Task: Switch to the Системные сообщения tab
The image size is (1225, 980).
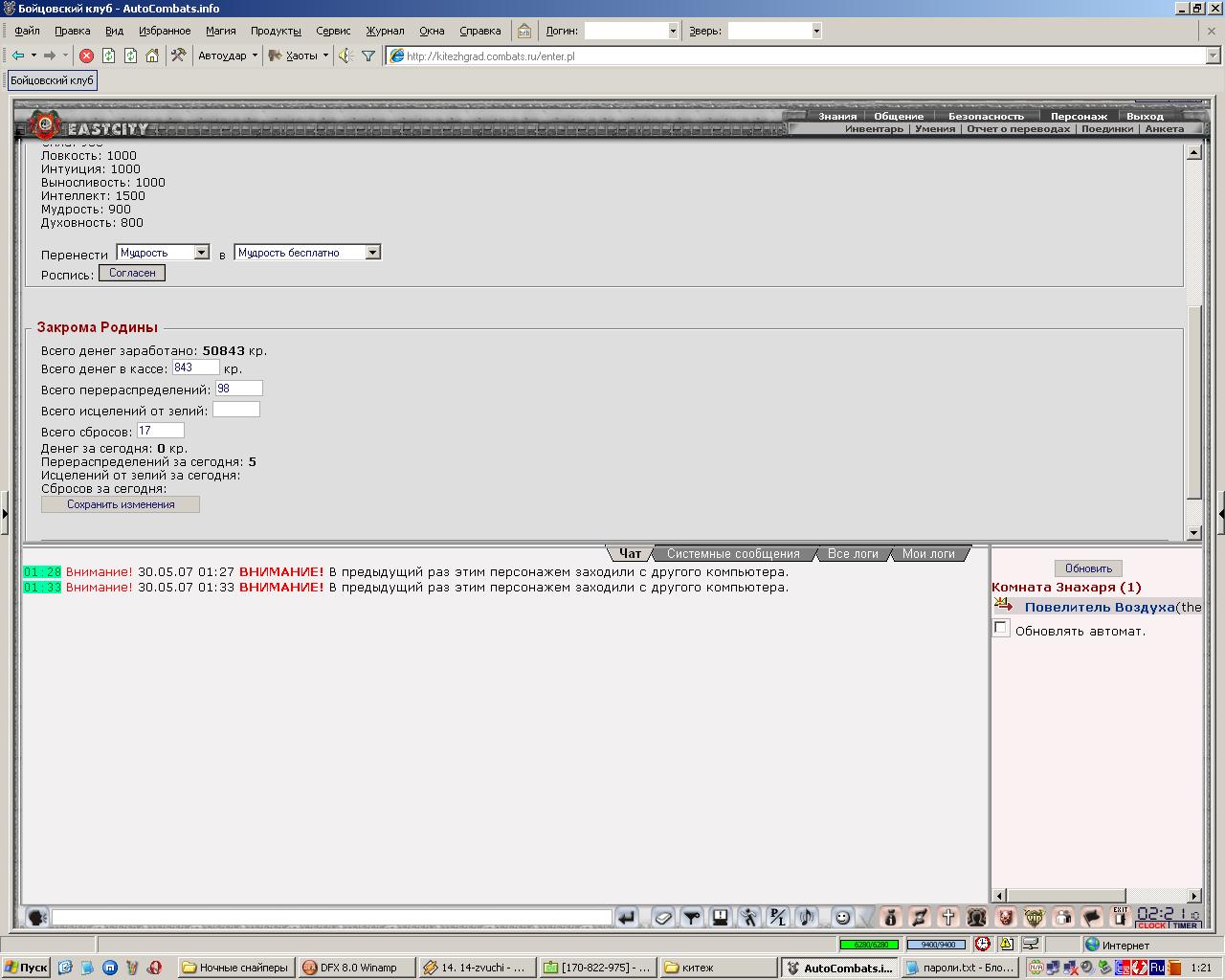Action: coord(733,553)
